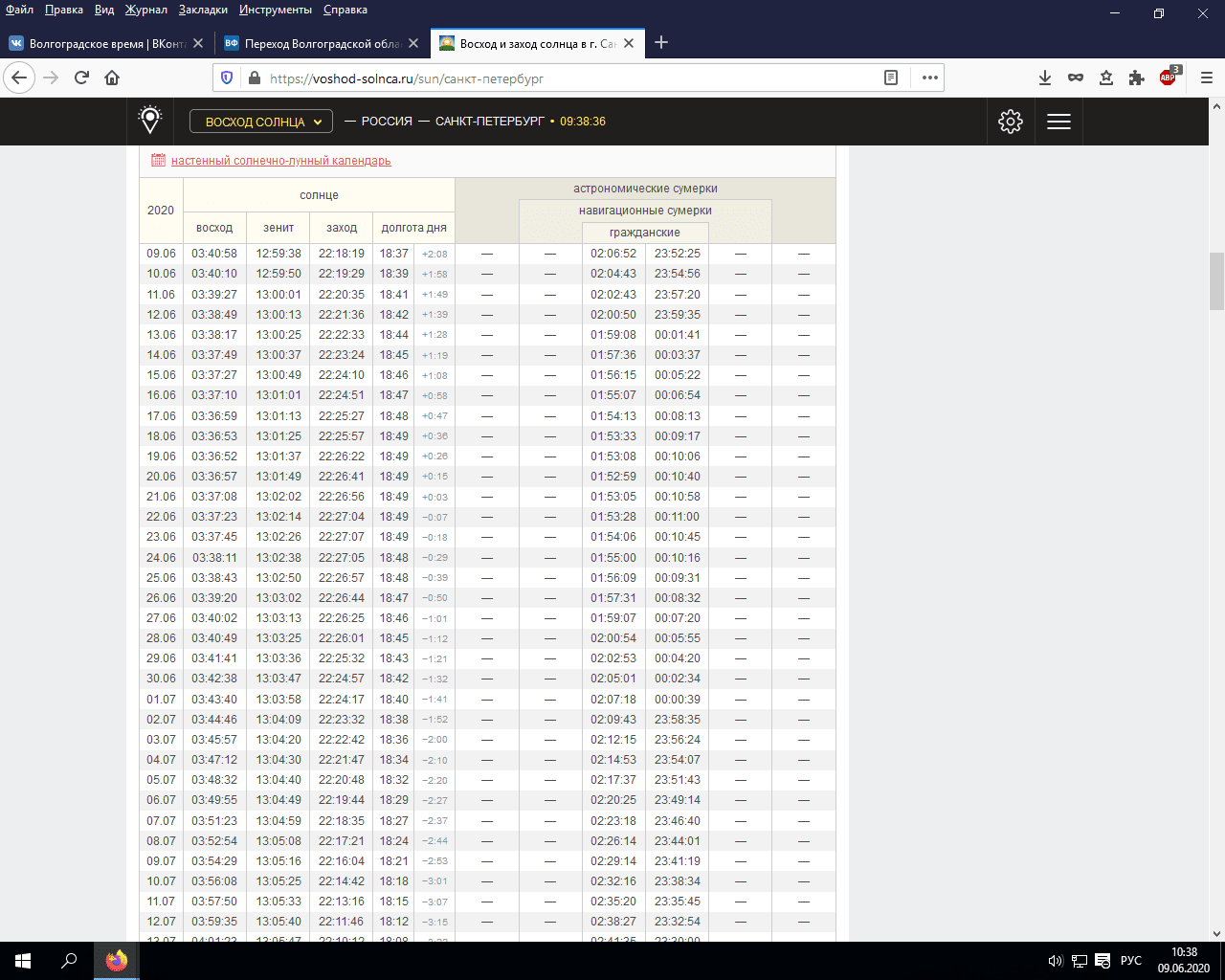
Task: Click the 'восход' column header
Action: (214, 228)
